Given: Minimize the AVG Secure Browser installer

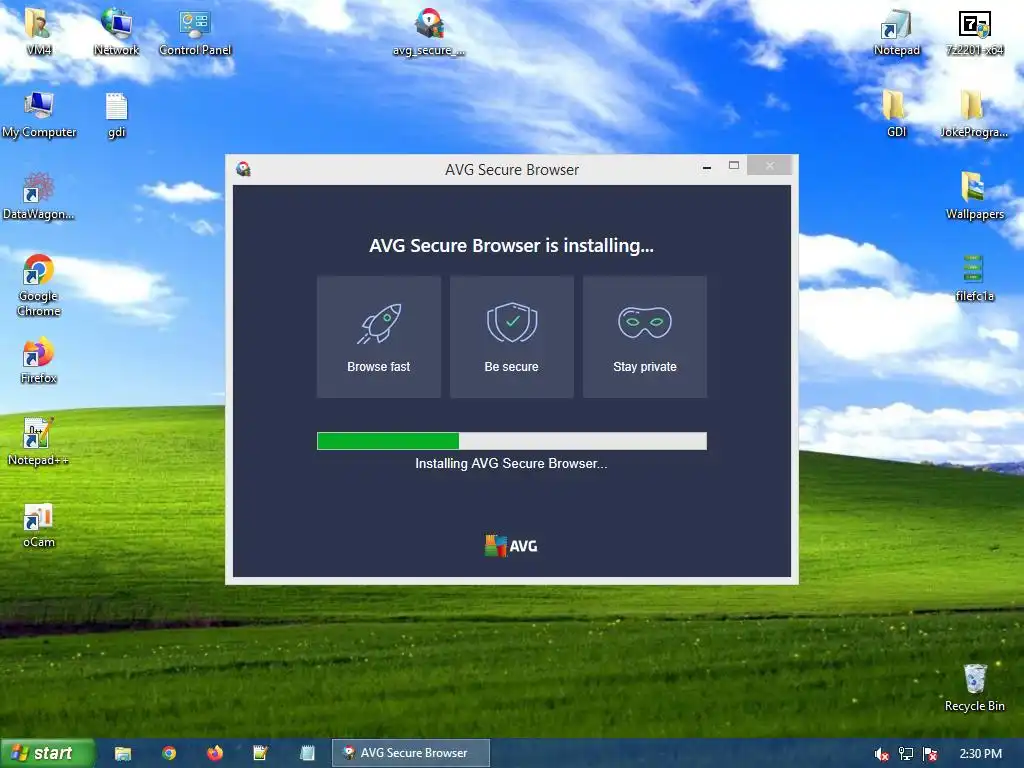Looking at the screenshot, I should click(707, 168).
